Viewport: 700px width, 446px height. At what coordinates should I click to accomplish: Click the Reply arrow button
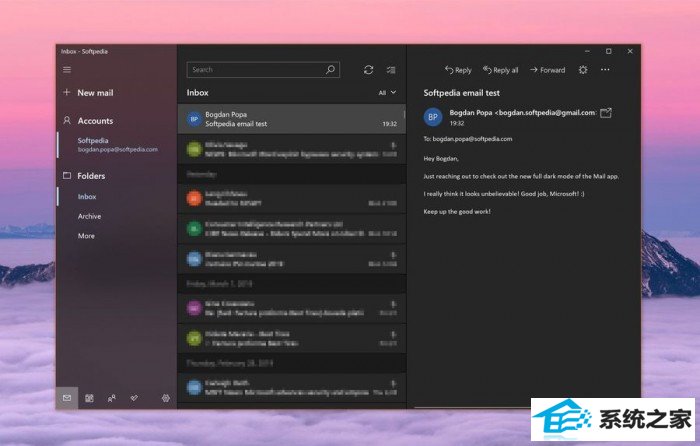tap(458, 70)
